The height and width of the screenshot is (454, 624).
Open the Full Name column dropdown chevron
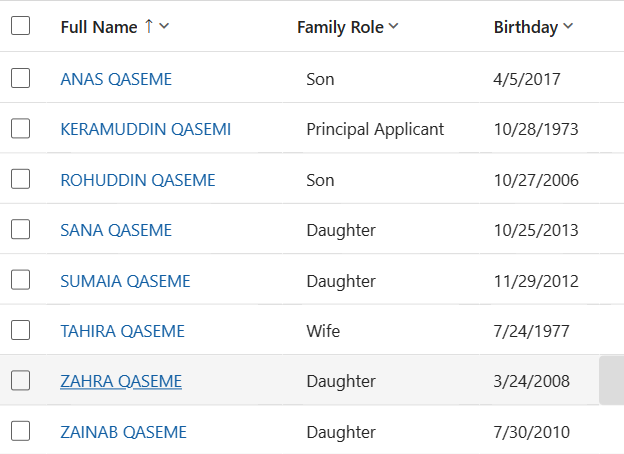(164, 26)
